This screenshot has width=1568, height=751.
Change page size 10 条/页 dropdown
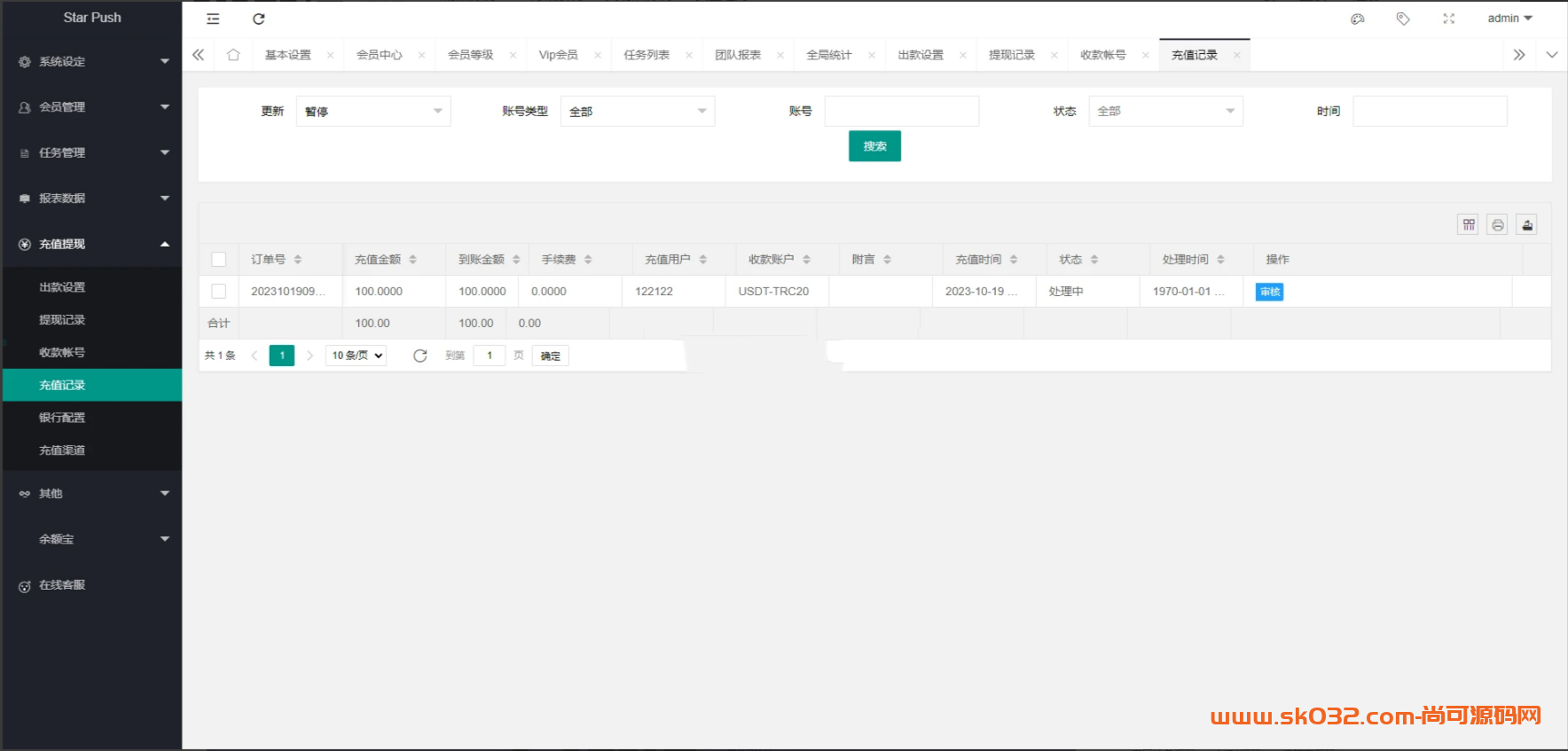coord(357,356)
